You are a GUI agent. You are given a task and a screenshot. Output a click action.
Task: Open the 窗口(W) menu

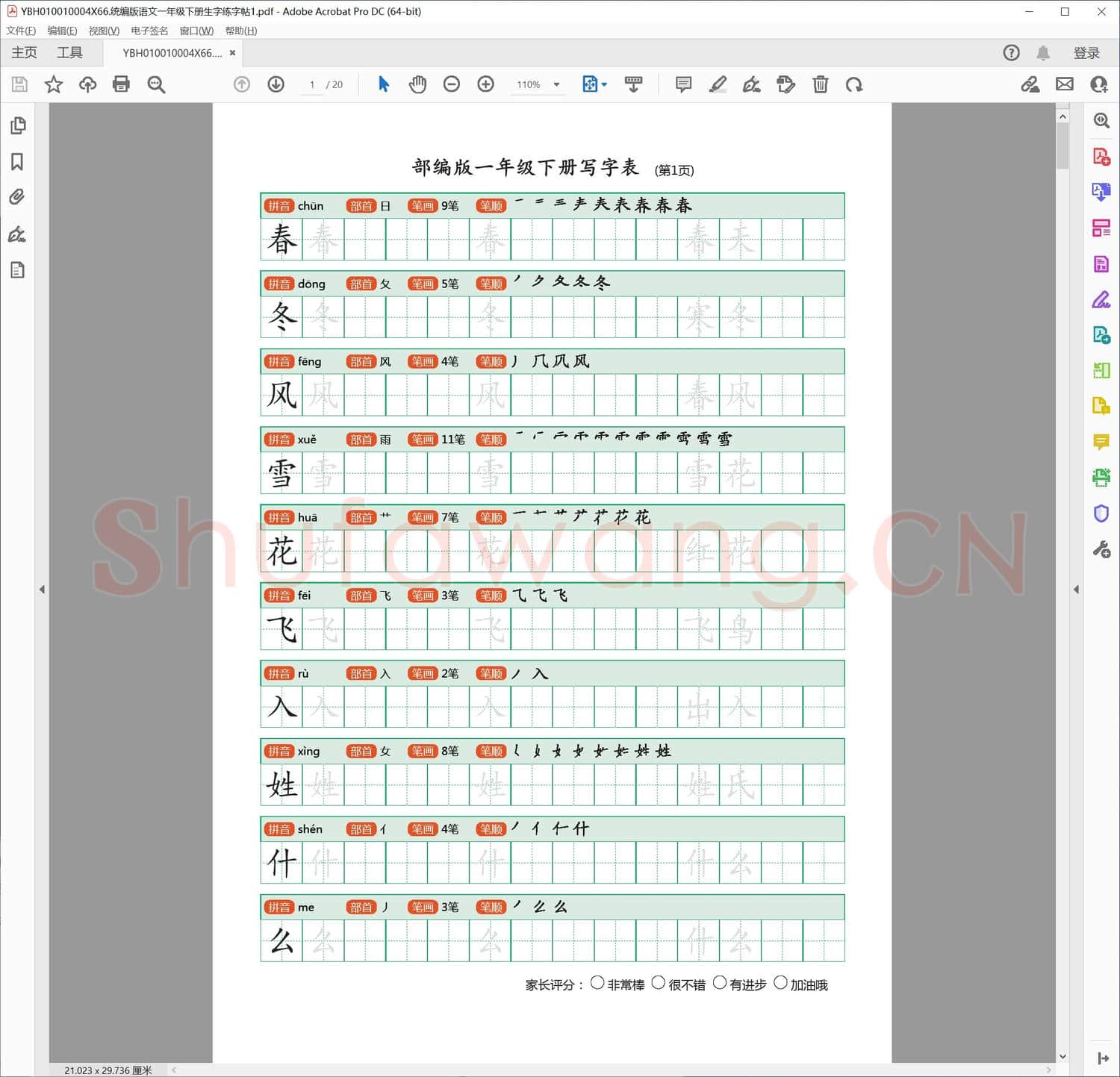pyautogui.click(x=196, y=31)
